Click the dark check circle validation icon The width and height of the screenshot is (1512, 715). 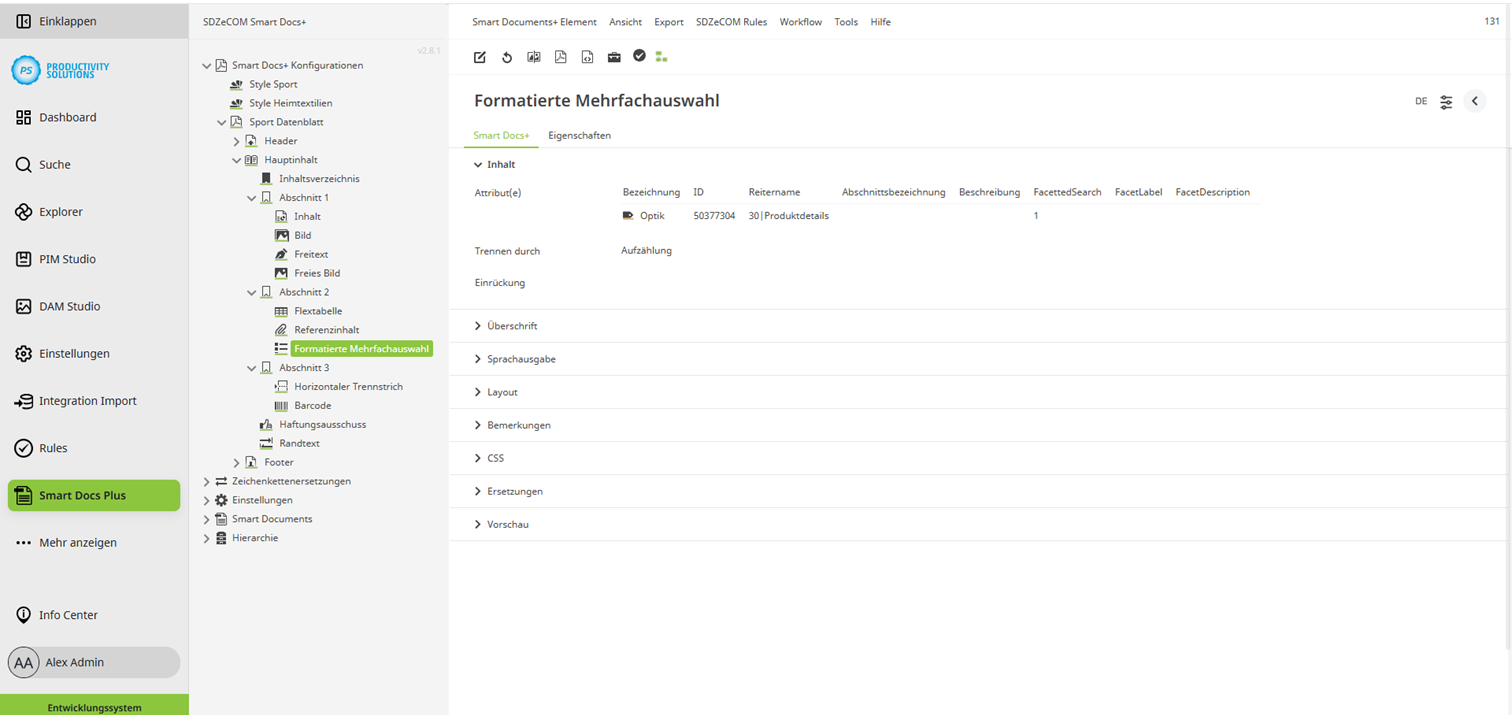tap(640, 56)
